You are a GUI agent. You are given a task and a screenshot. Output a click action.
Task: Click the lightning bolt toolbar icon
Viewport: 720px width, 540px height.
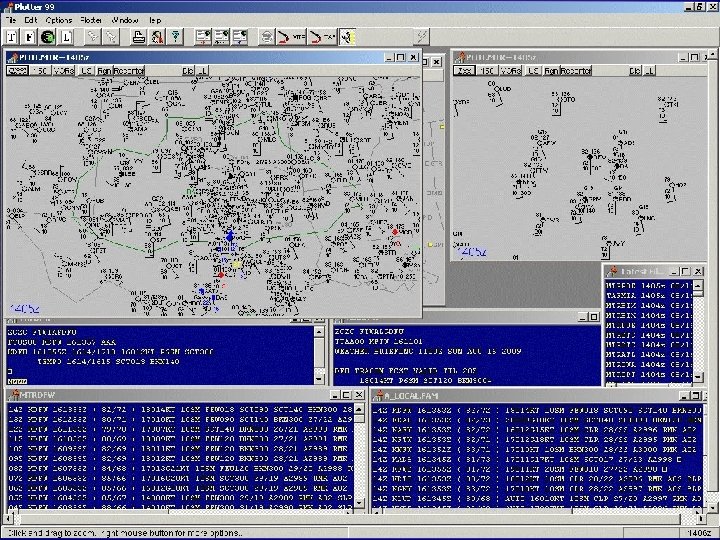(x=421, y=37)
